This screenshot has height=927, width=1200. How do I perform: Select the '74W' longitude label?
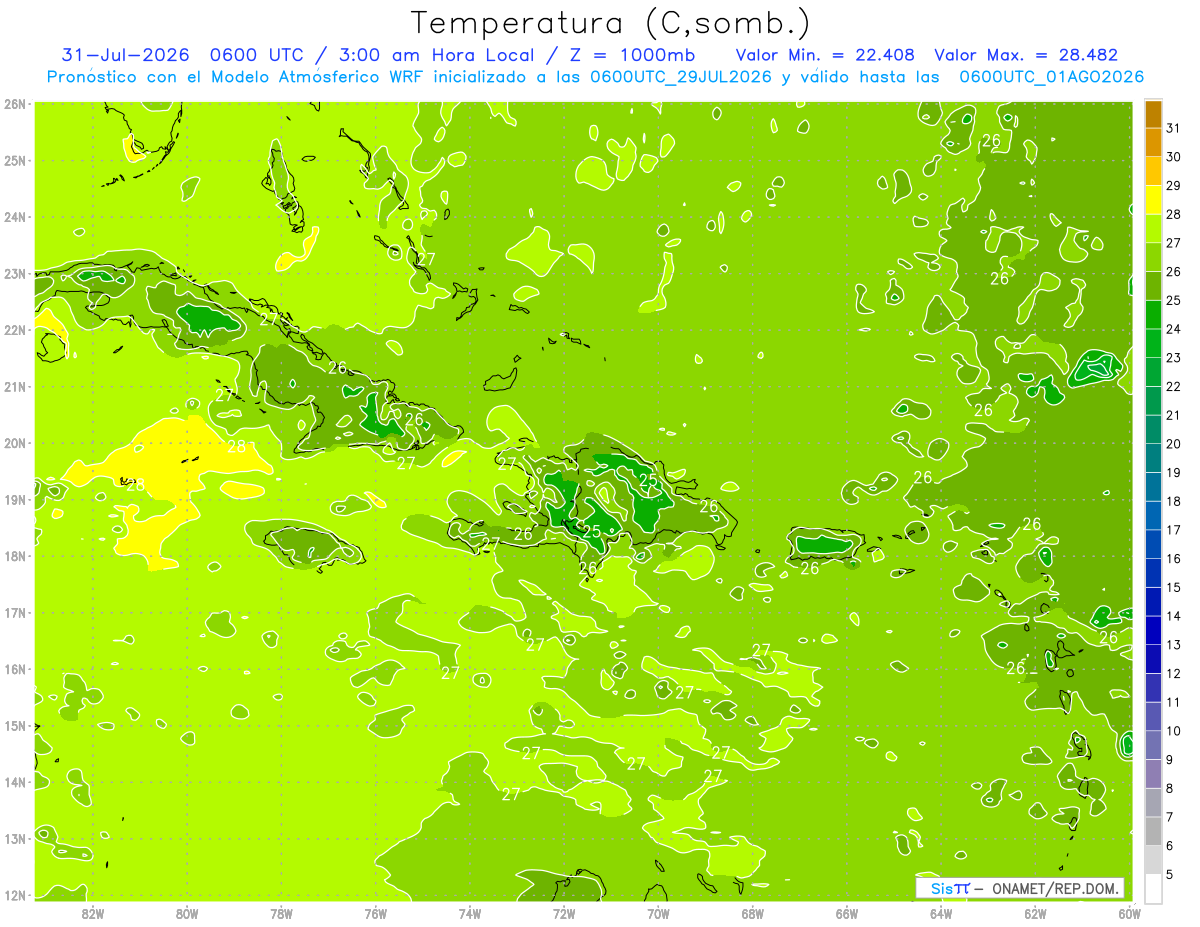click(470, 914)
